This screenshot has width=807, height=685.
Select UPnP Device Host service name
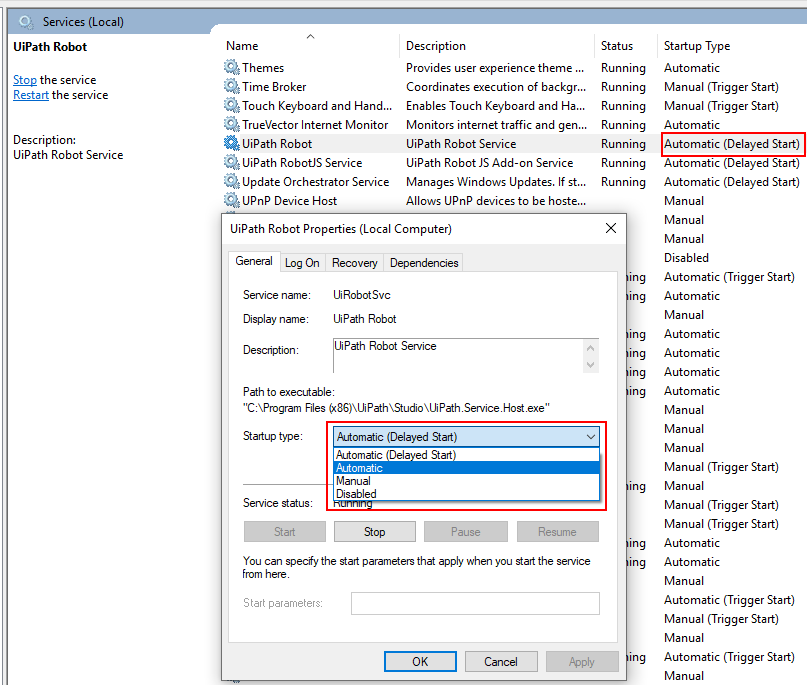(x=289, y=201)
